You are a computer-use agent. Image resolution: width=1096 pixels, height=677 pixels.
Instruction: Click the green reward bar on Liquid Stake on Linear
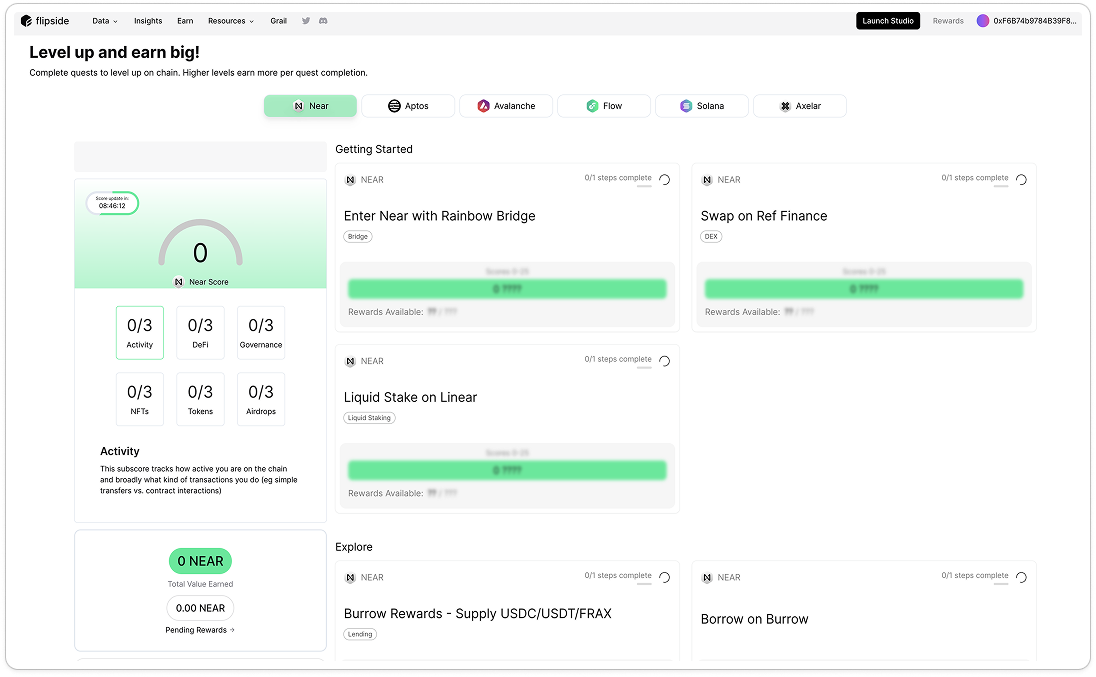pyautogui.click(x=507, y=470)
